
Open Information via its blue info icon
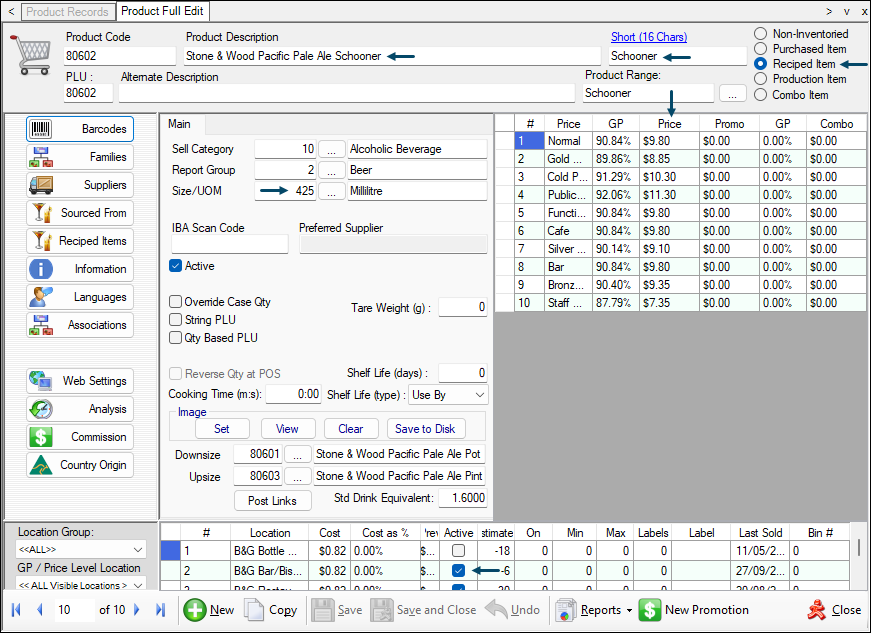tap(41, 269)
